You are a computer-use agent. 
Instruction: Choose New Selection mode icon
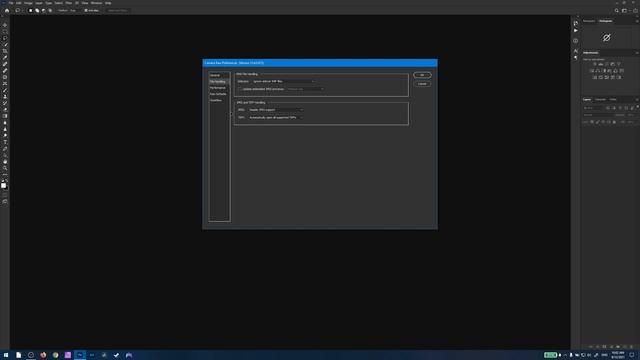(x=30, y=11)
